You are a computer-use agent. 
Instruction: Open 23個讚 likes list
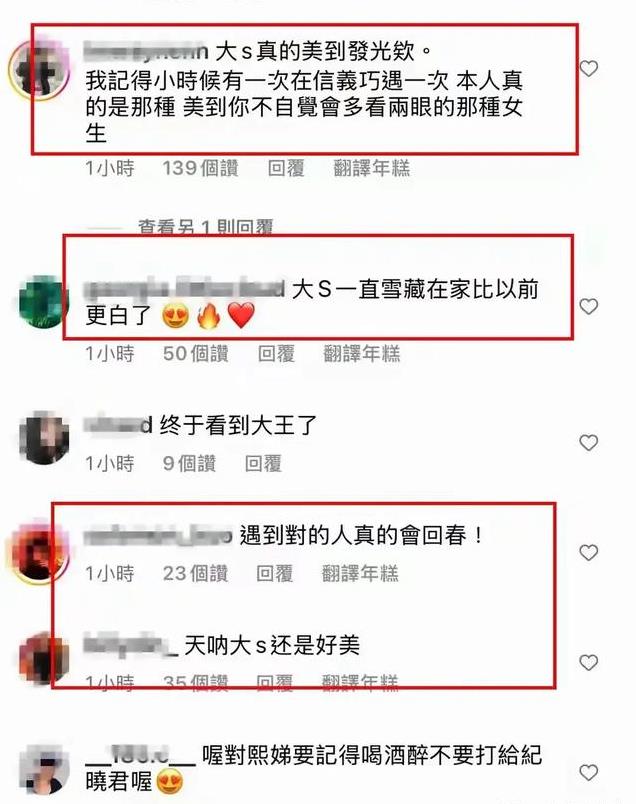[x=195, y=573]
